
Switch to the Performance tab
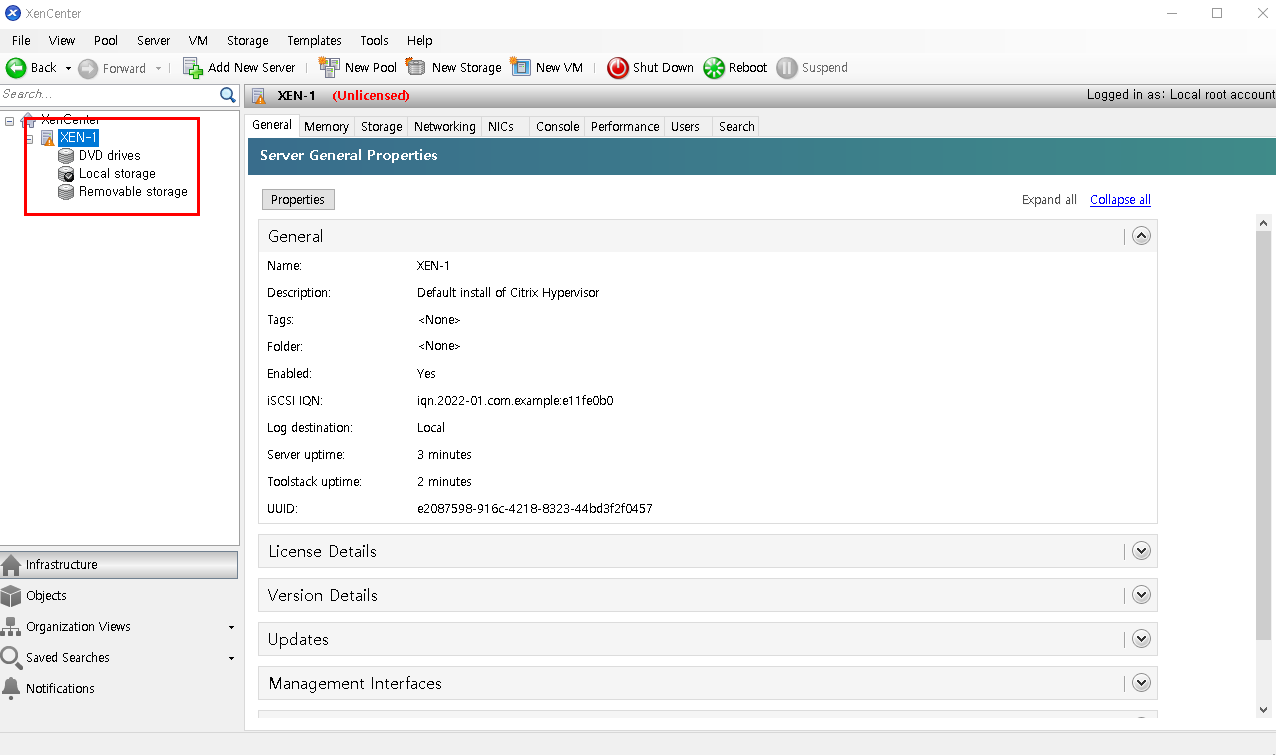[x=625, y=127]
